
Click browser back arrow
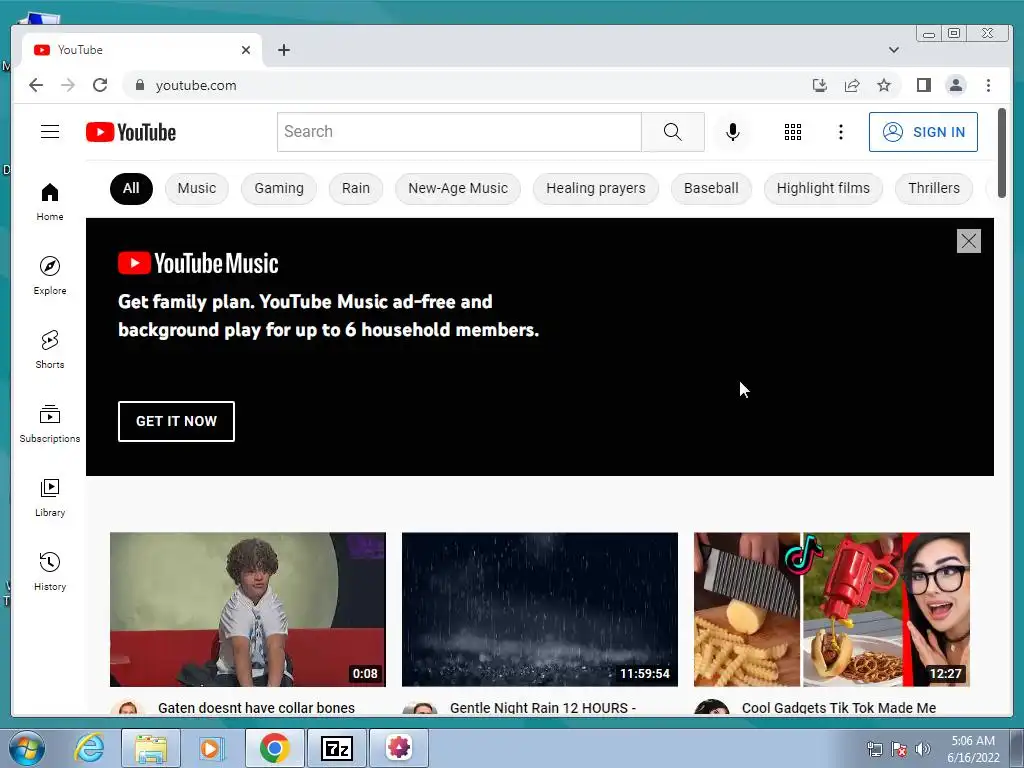pyautogui.click(x=36, y=85)
